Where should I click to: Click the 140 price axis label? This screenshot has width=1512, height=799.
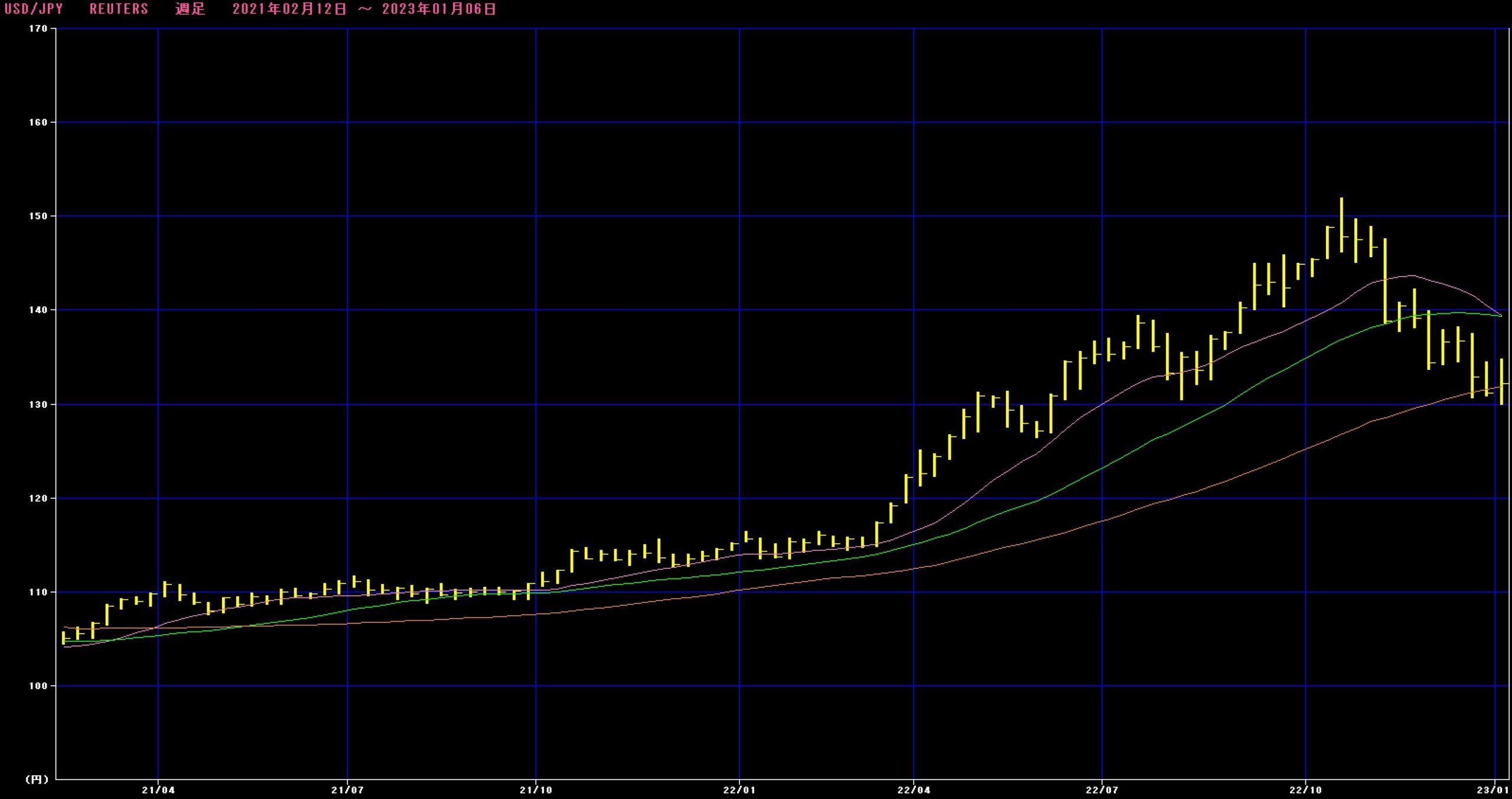[38, 310]
